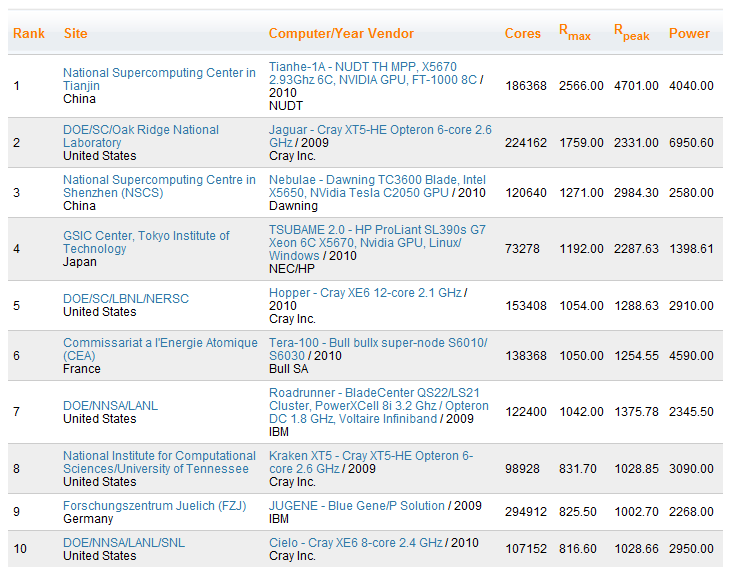Select the France country text

82,369
